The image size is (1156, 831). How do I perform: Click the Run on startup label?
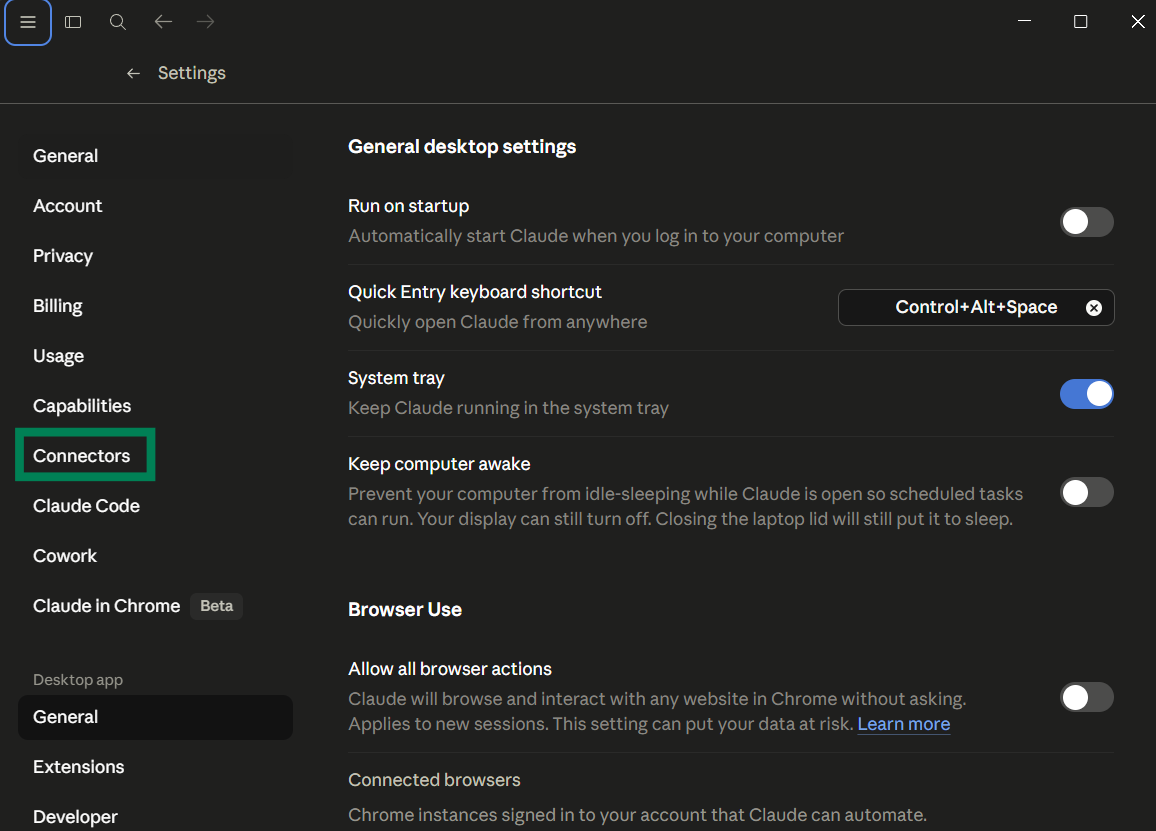pyautogui.click(x=408, y=206)
